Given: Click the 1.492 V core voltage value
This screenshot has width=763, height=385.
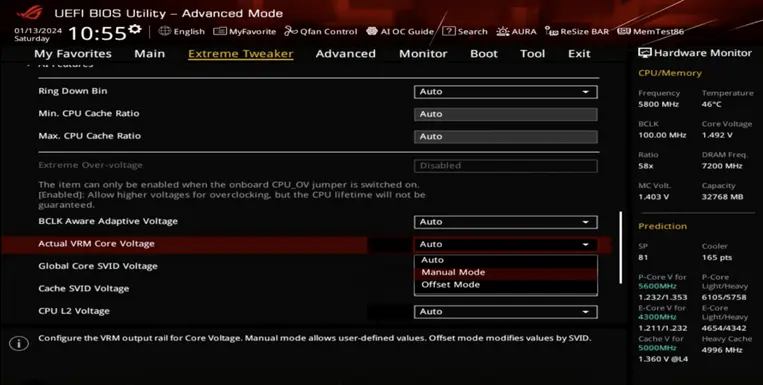Looking at the screenshot, I should [x=717, y=135].
